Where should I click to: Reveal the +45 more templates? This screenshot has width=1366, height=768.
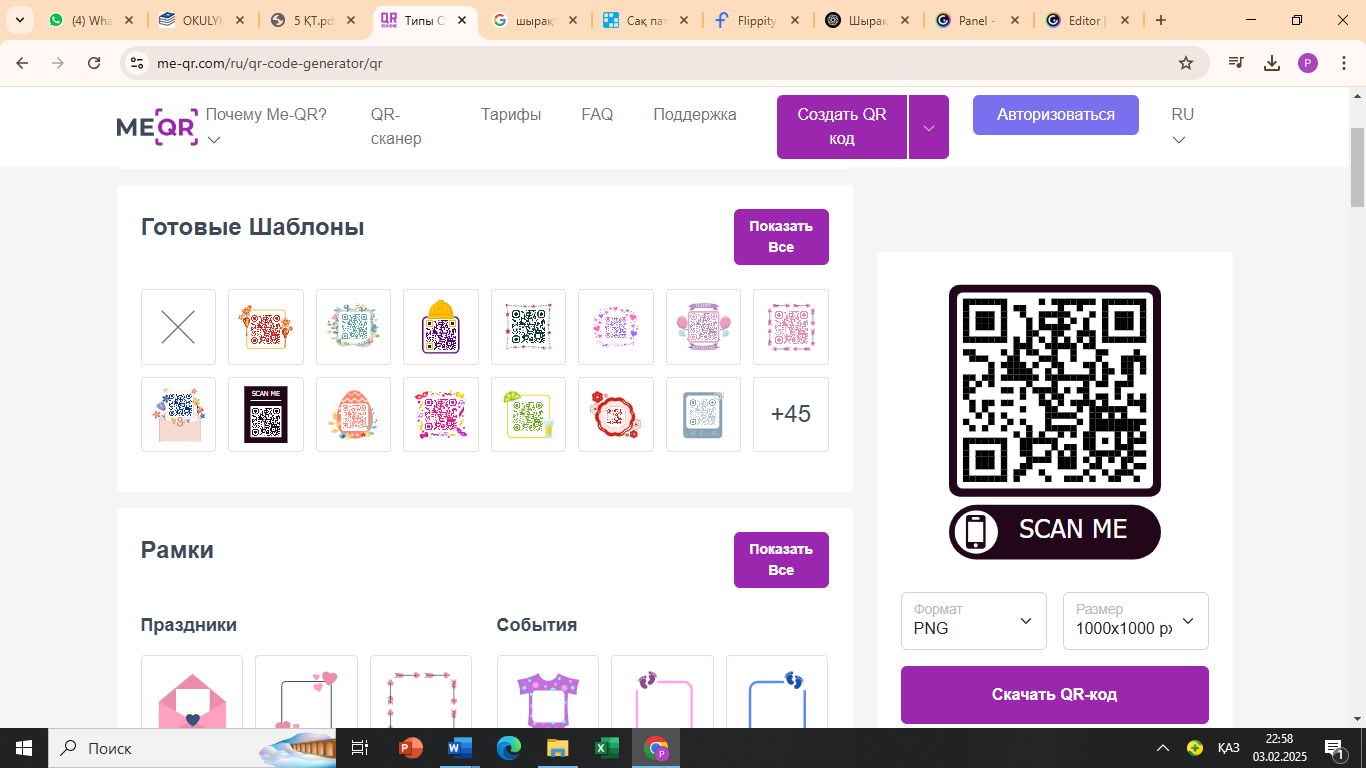coord(791,414)
